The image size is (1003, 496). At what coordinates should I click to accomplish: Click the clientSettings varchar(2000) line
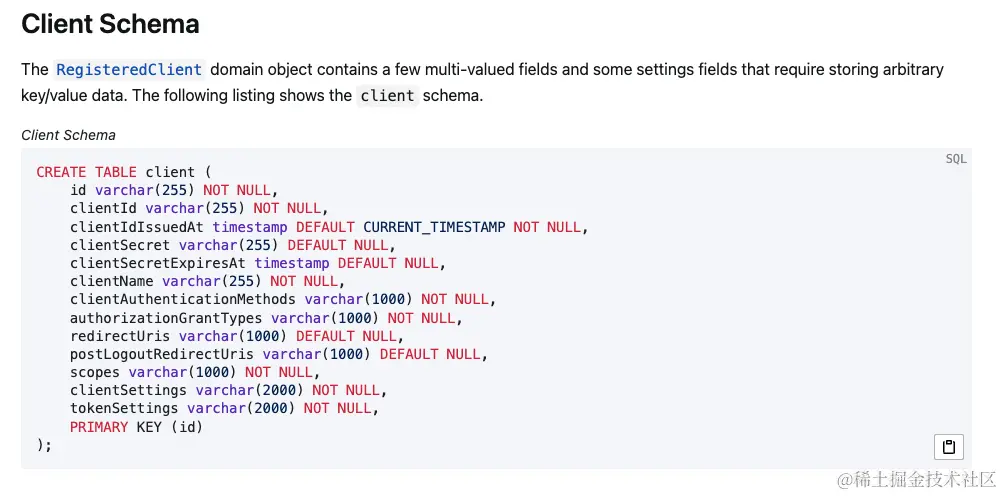[x=228, y=390]
